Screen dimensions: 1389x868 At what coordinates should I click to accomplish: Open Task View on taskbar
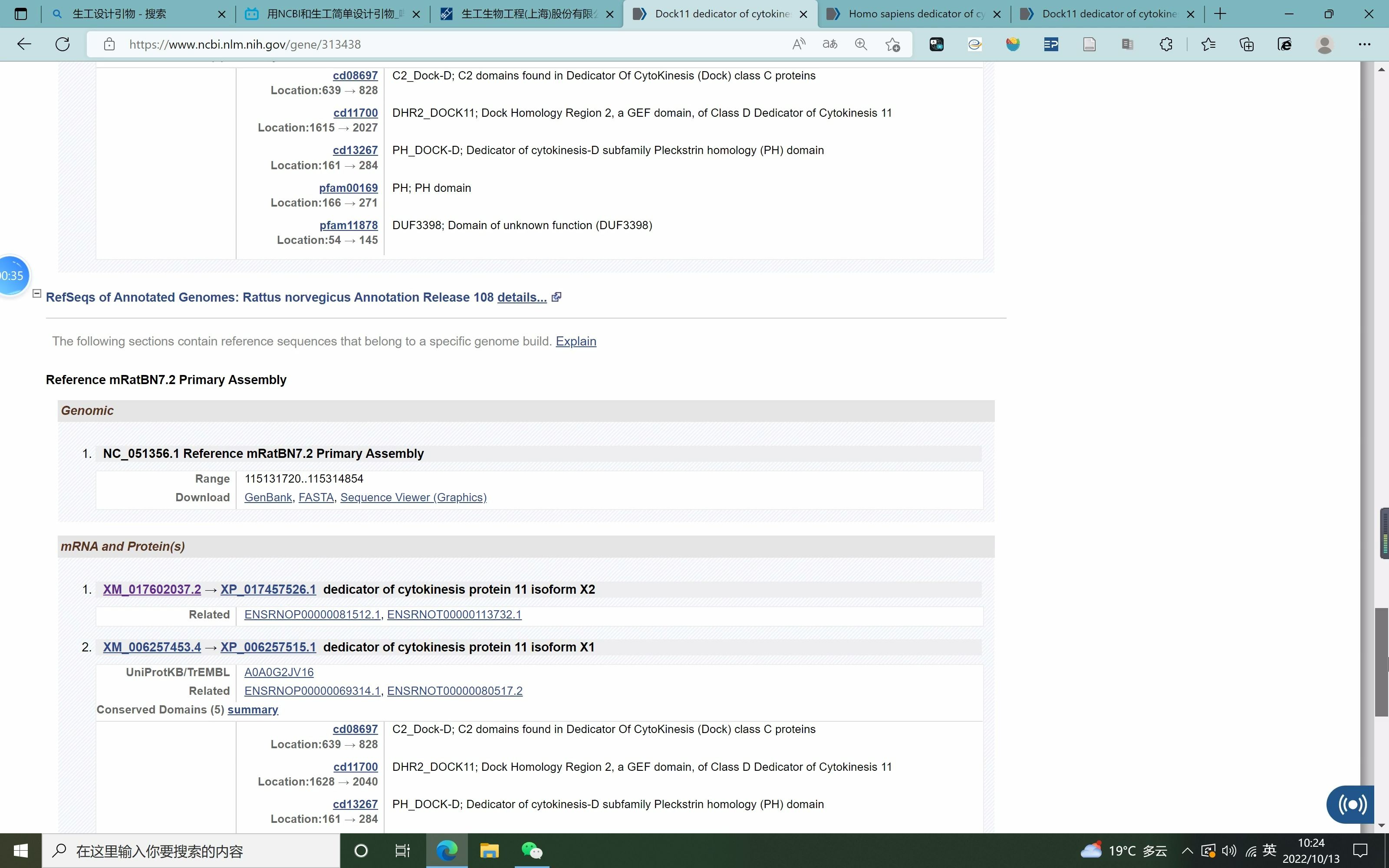coord(402,850)
